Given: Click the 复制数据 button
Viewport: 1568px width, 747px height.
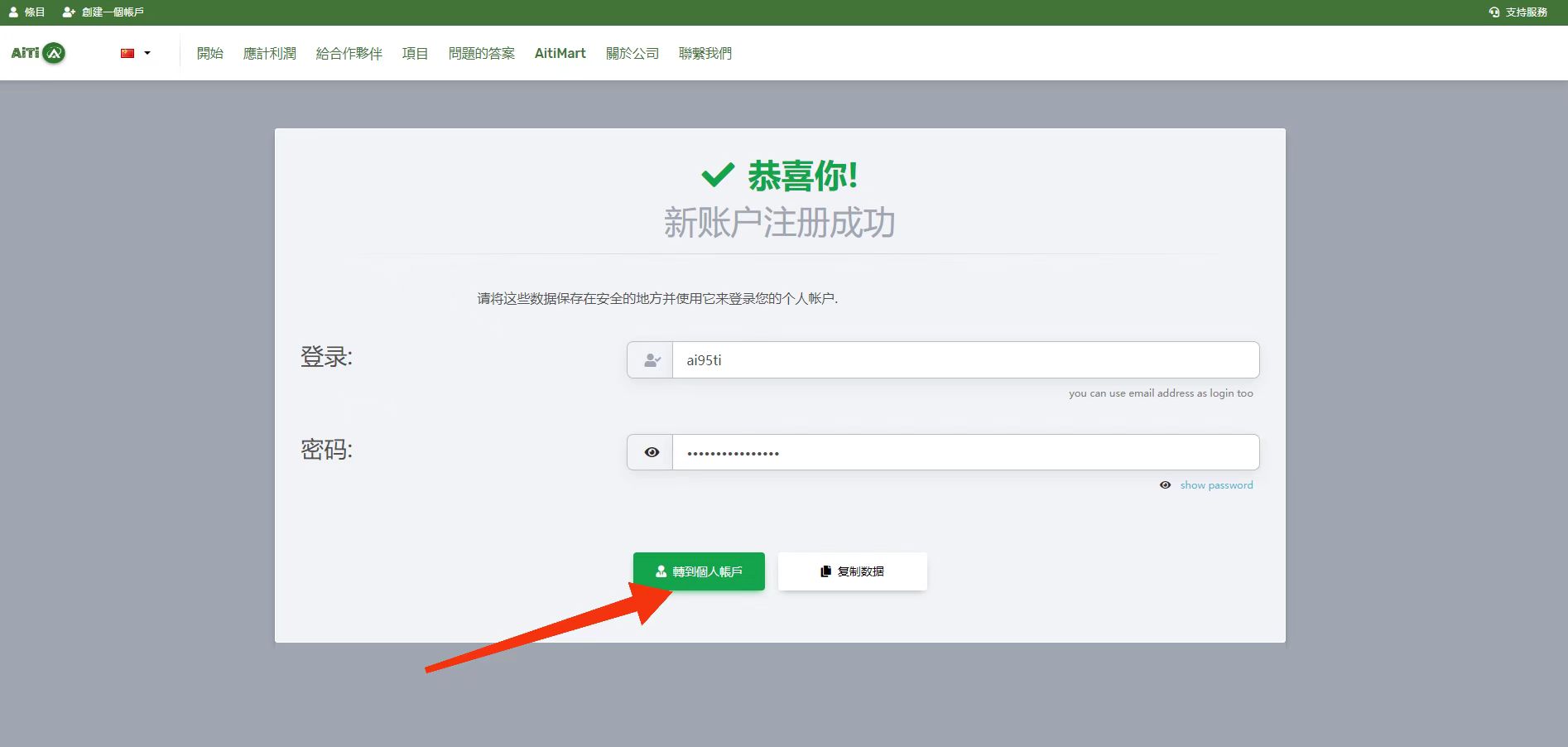Looking at the screenshot, I should tap(852, 571).
